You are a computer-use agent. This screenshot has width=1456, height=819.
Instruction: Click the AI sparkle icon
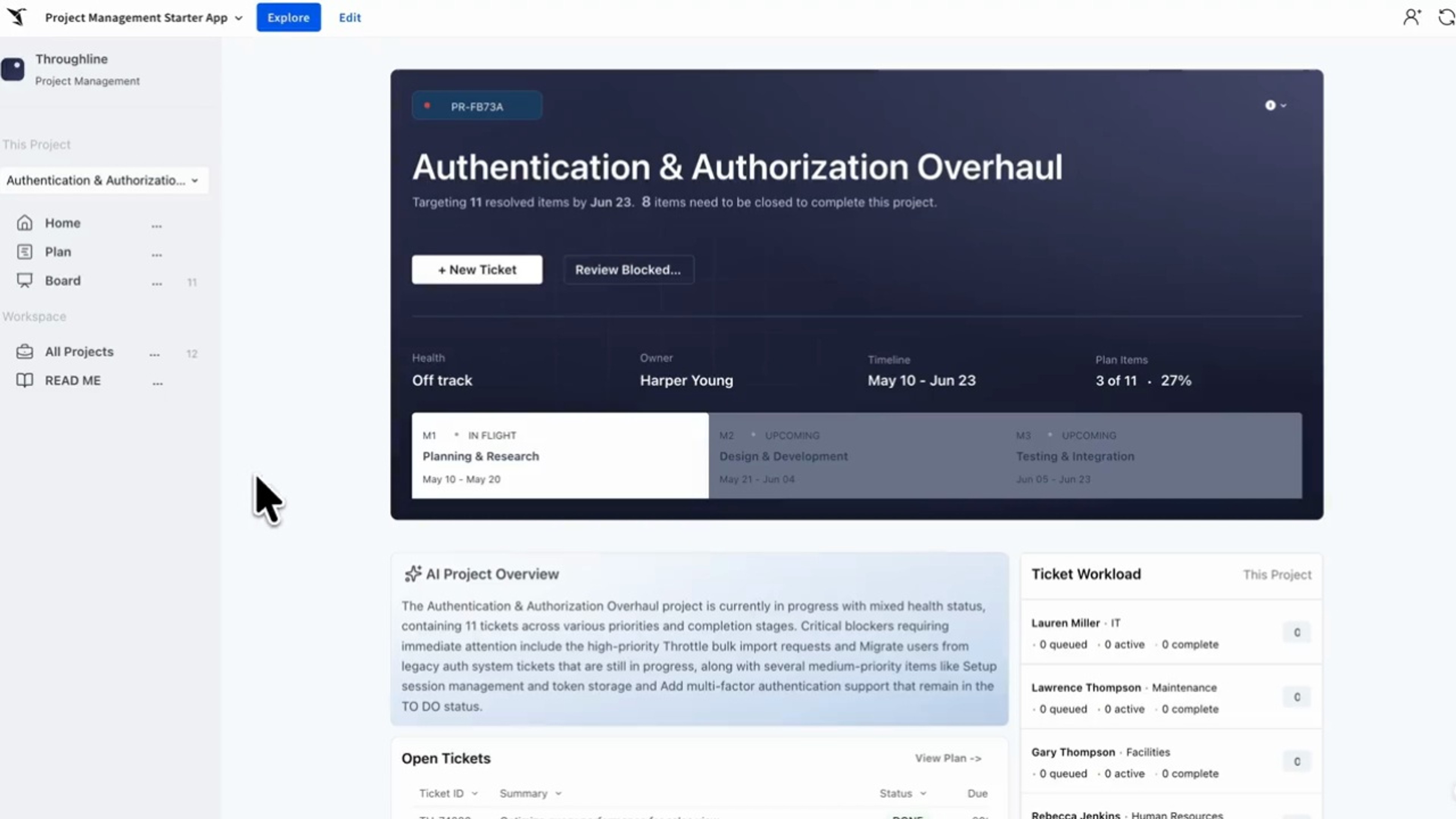(413, 574)
